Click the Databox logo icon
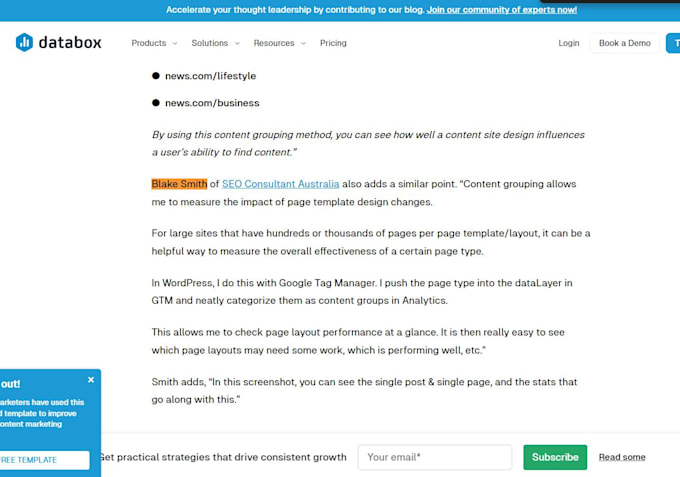680x477 pixels. (24, 42)
